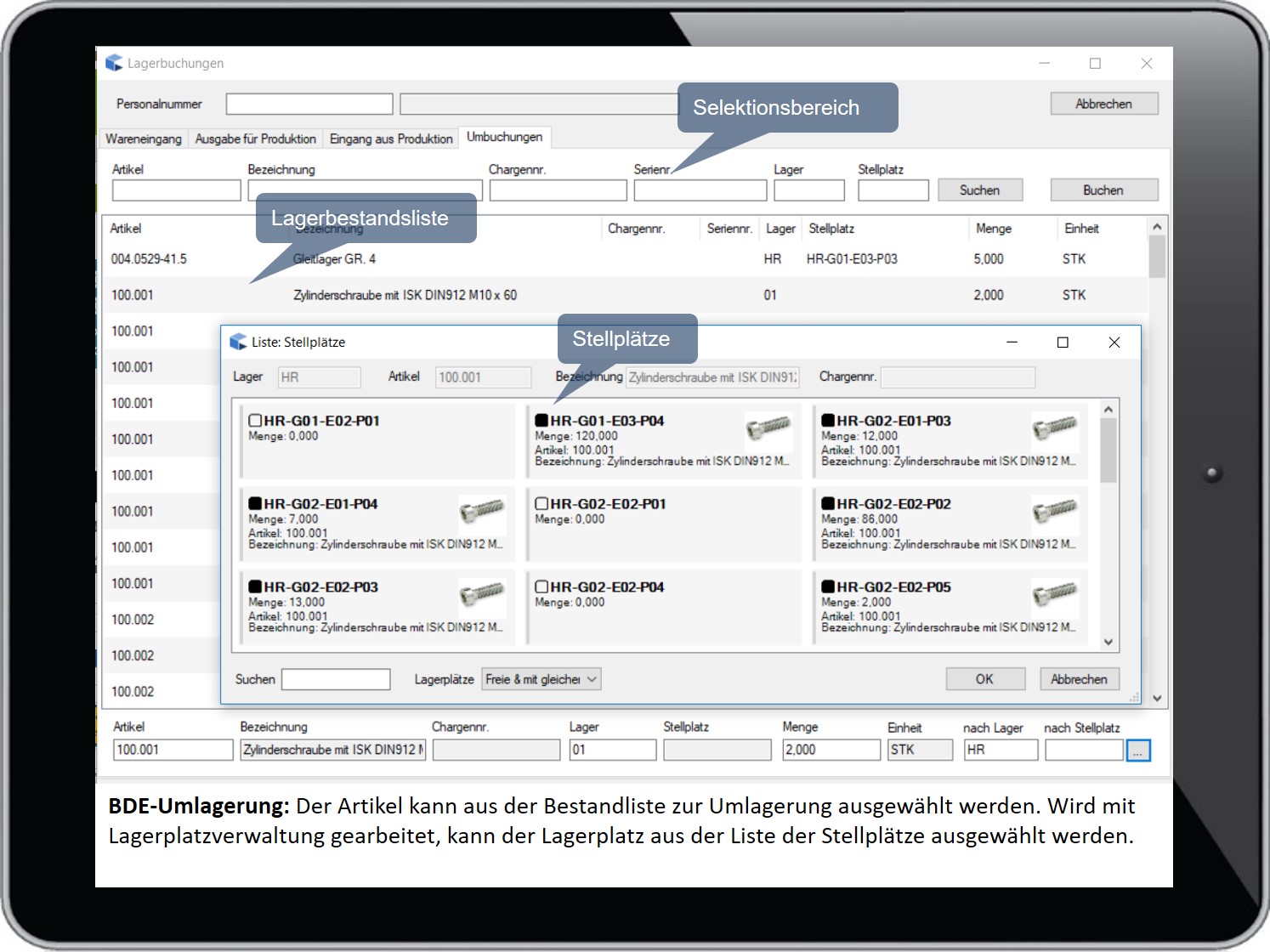This screenshot has height=952, width=1270.
Task: Toggle the HR-G02-E02-P05 checkbox
Action: pos(828,587)
